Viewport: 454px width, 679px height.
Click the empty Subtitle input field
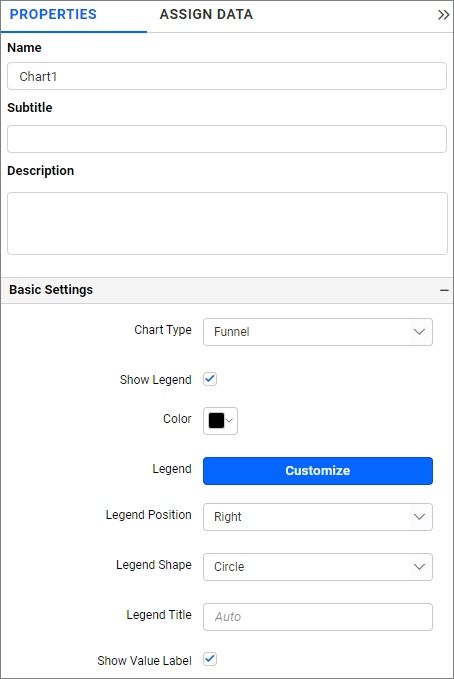pyautogui.click(x=227, y=139)
